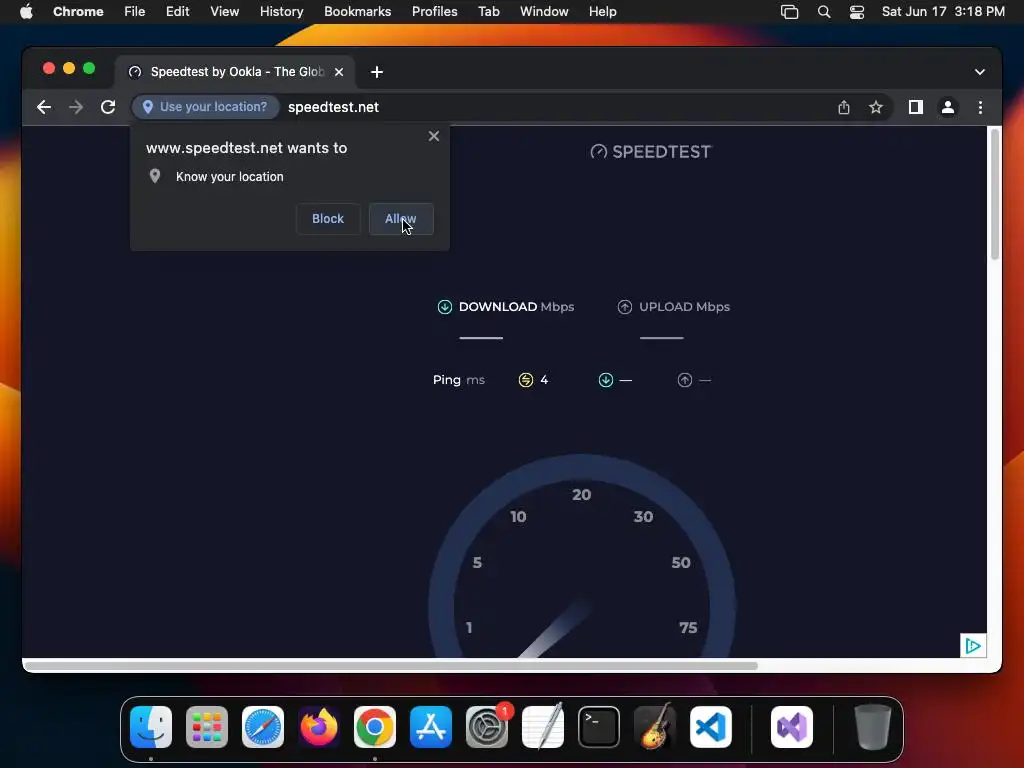Open the Chrome three-dot menu
The width and height of the screenshot is (1024, 768).
click(x=980, y=107)
